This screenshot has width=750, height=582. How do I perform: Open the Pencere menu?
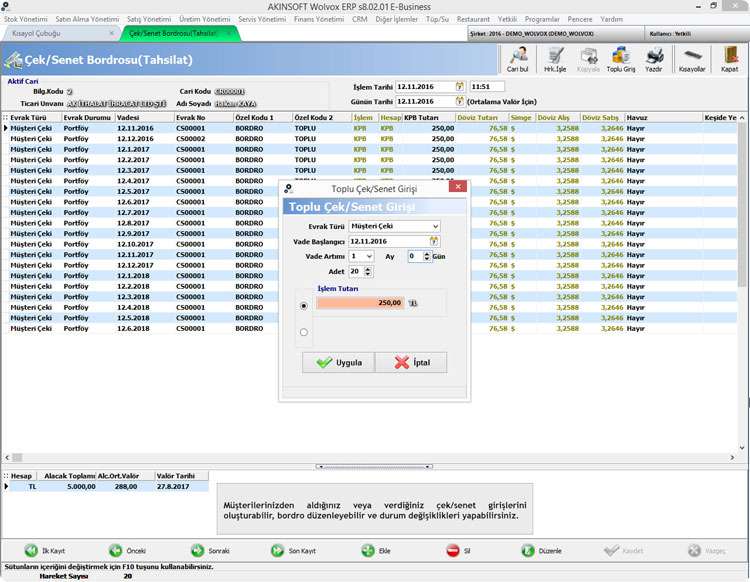click(580, 19)
